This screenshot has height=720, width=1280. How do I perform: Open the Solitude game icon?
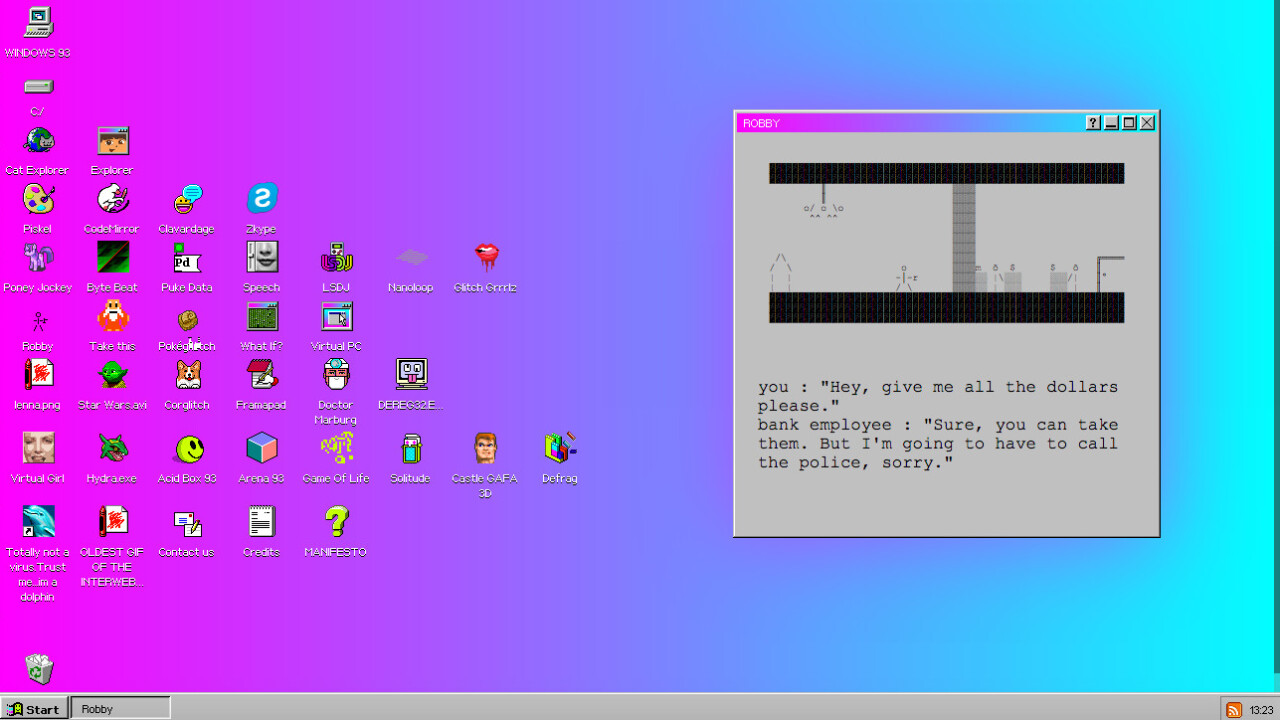(x=410, y=449)
